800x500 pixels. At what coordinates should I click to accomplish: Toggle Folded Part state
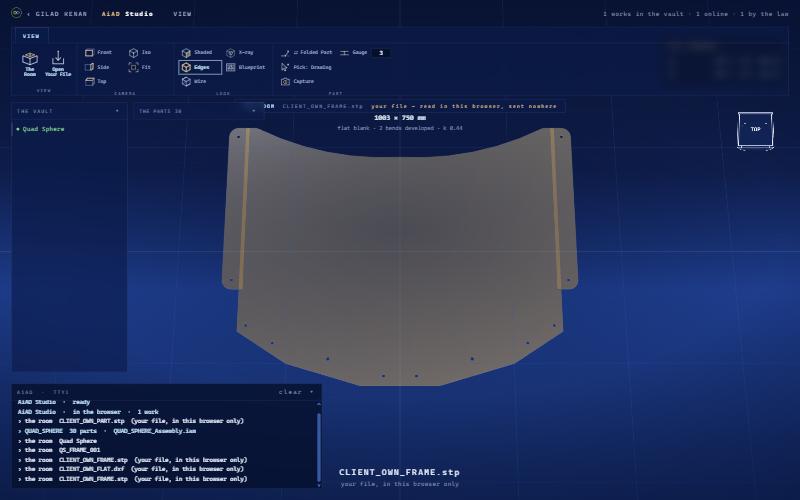pos(307,53)
